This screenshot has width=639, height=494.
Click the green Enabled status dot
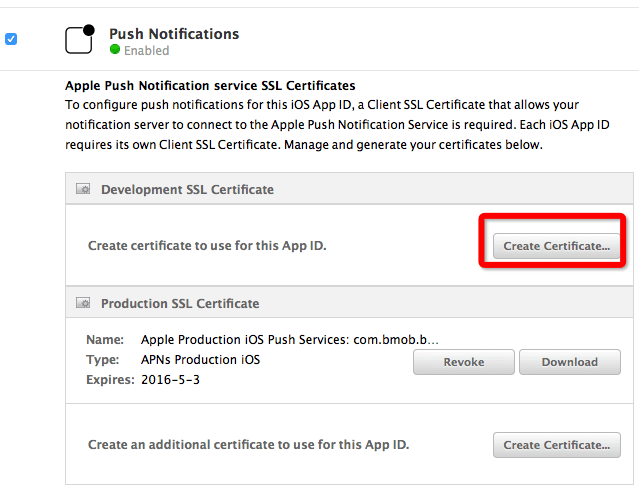[115, 50]
